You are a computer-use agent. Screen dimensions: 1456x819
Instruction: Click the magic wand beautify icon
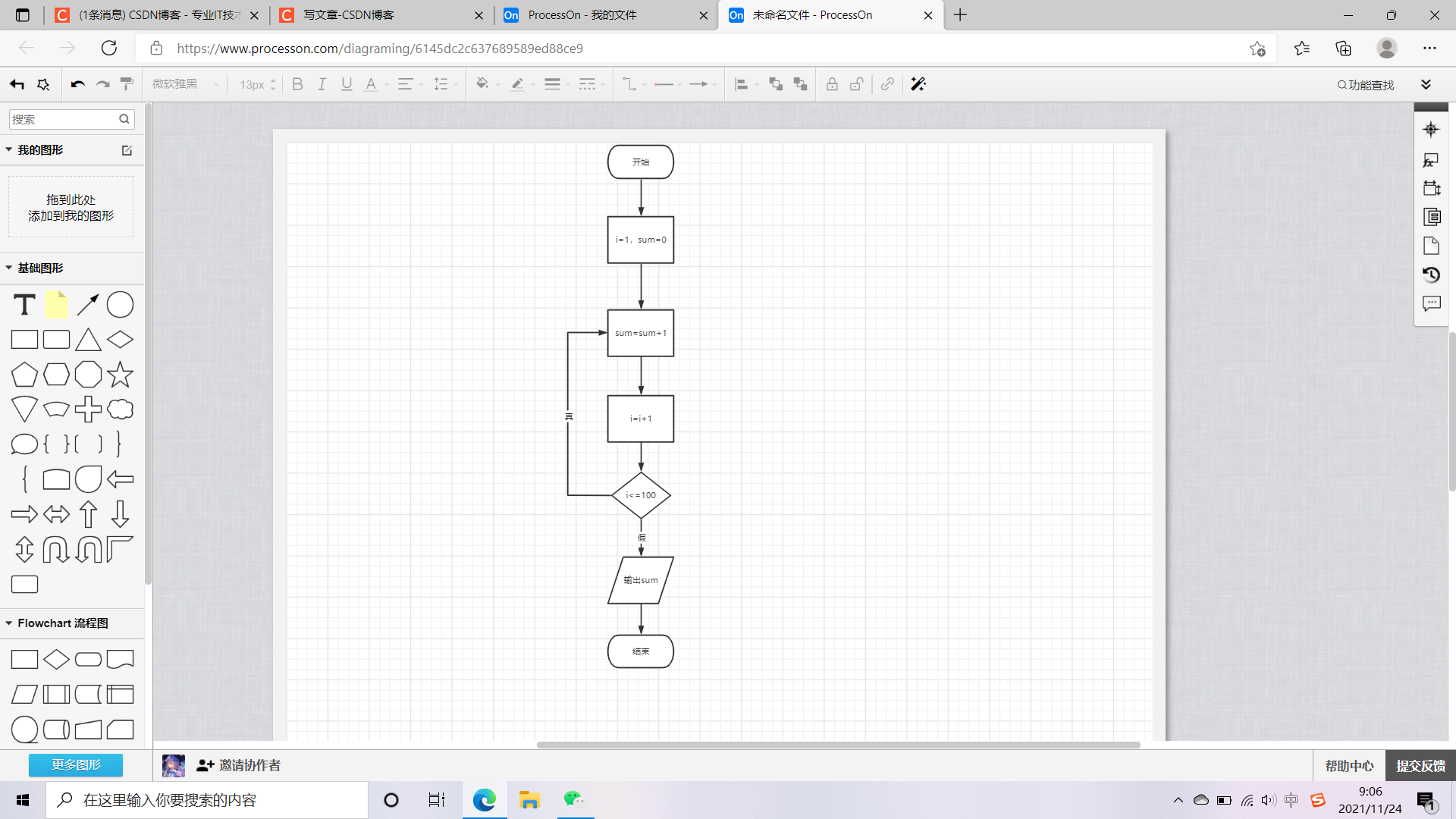[918, 84]
